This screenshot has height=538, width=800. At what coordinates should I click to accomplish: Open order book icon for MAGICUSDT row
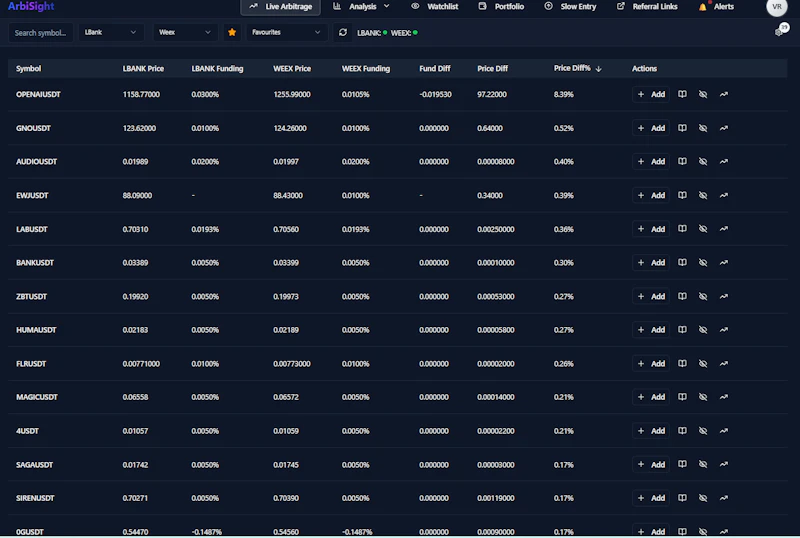coord(682,397)
